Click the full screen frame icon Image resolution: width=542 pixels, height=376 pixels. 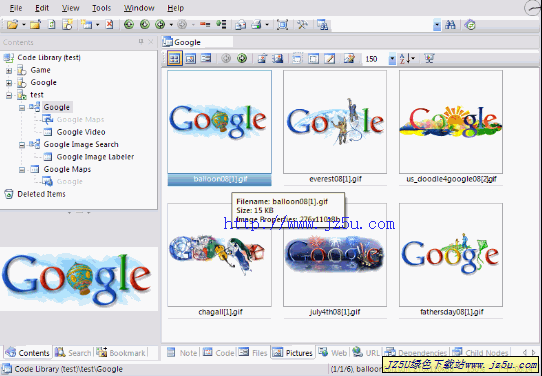282,25
